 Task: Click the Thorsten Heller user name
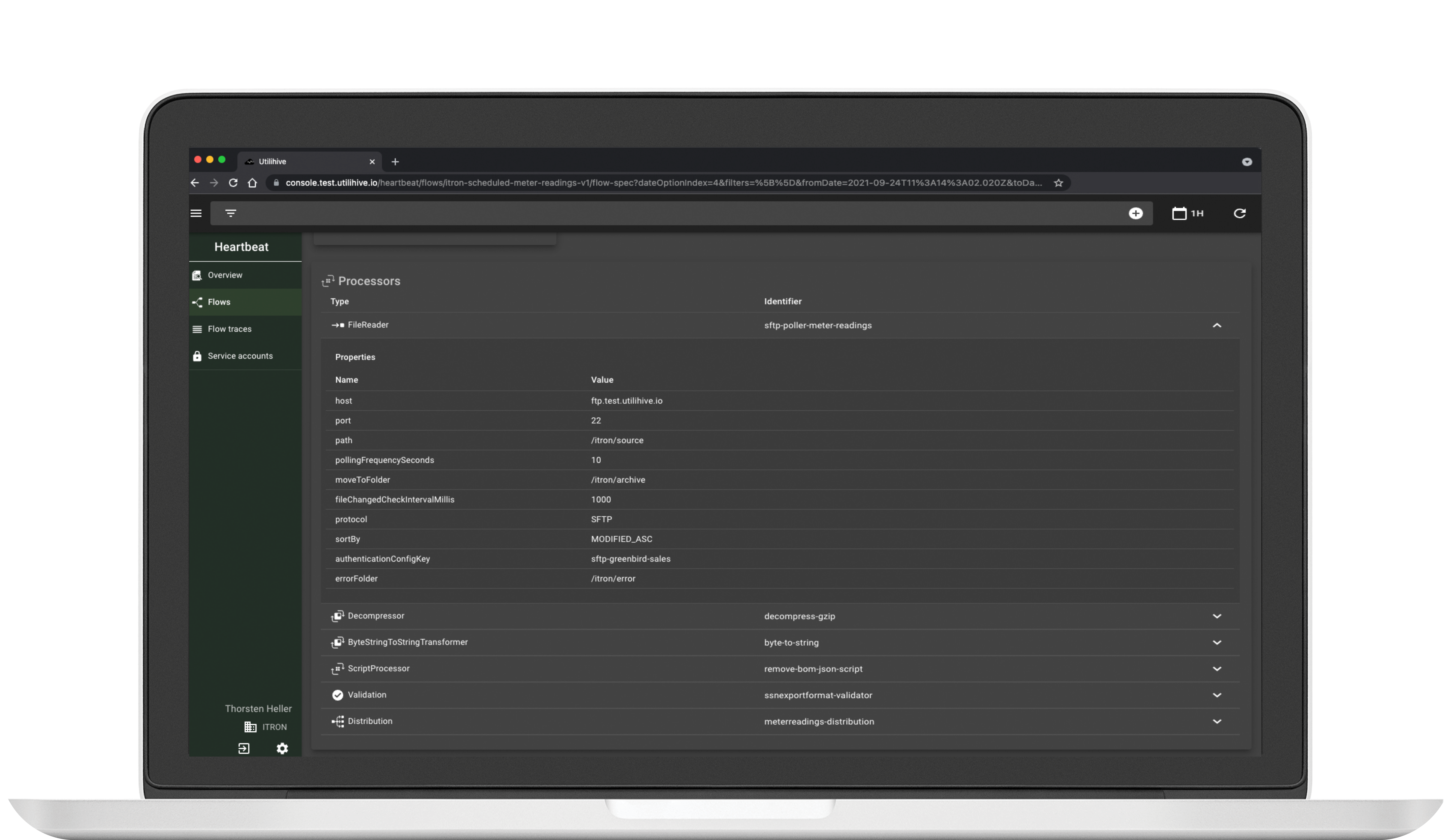point(258,708)
